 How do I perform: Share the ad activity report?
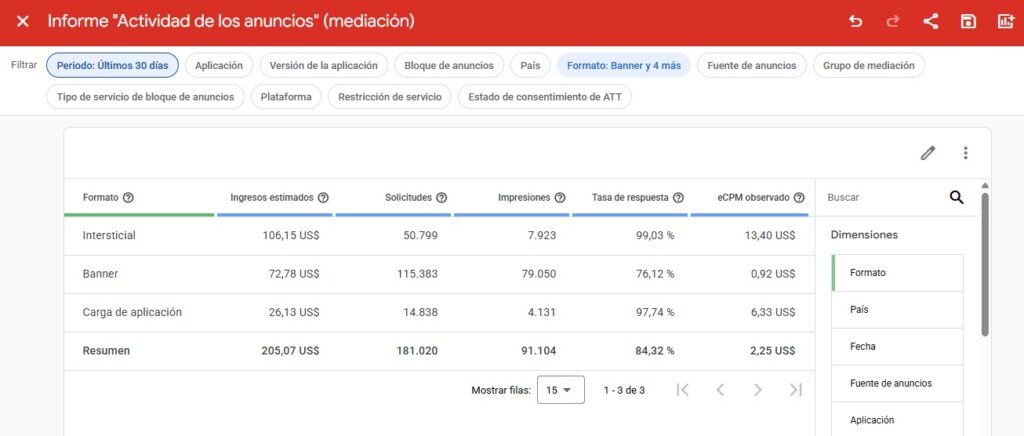(931, 22)
